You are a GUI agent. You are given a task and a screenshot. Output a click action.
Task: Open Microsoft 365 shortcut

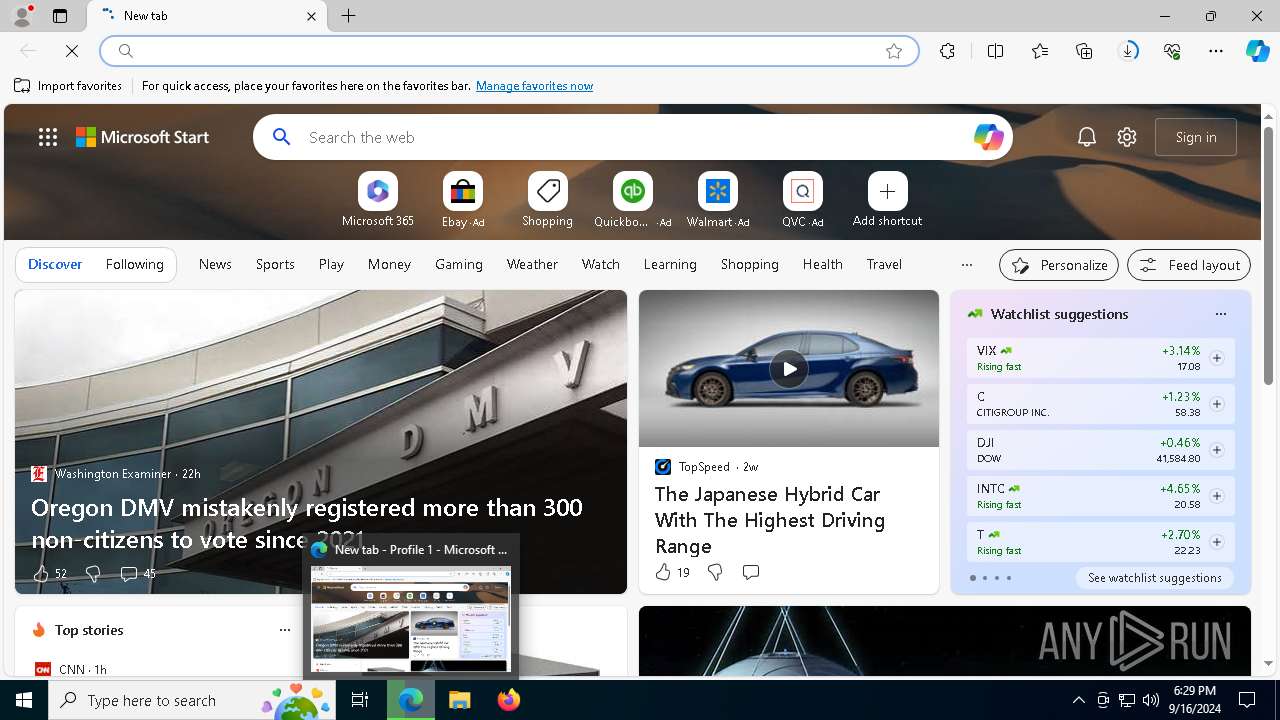pos(377,200)
